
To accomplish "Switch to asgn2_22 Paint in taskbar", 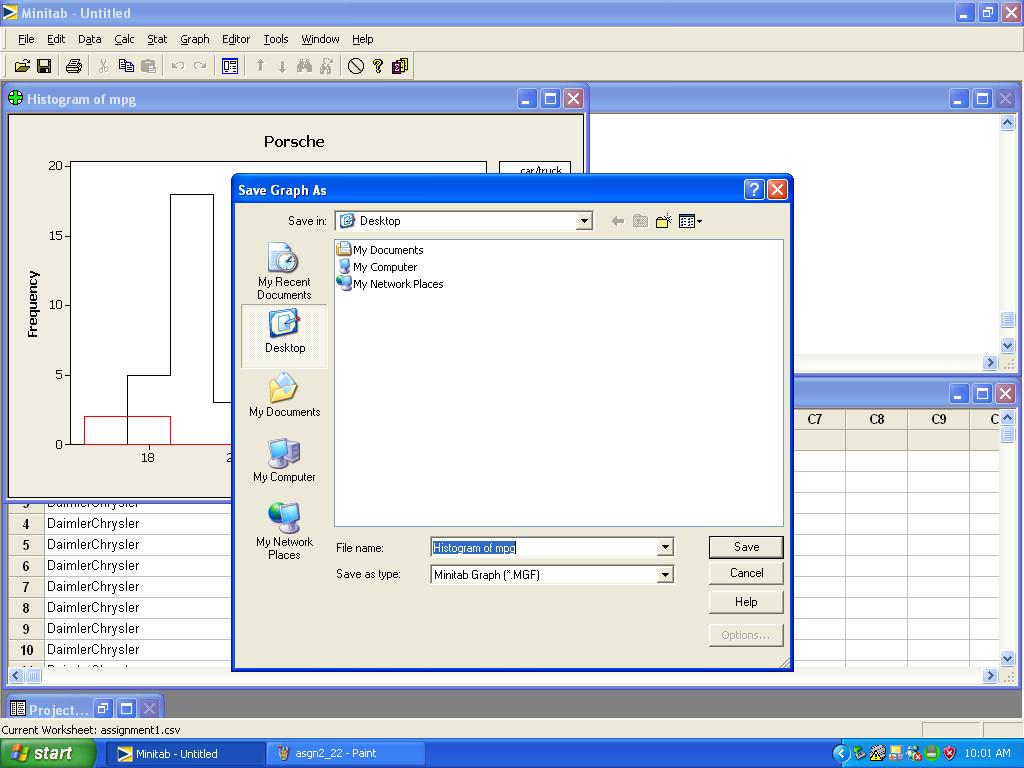I will [x=345, y=753].
